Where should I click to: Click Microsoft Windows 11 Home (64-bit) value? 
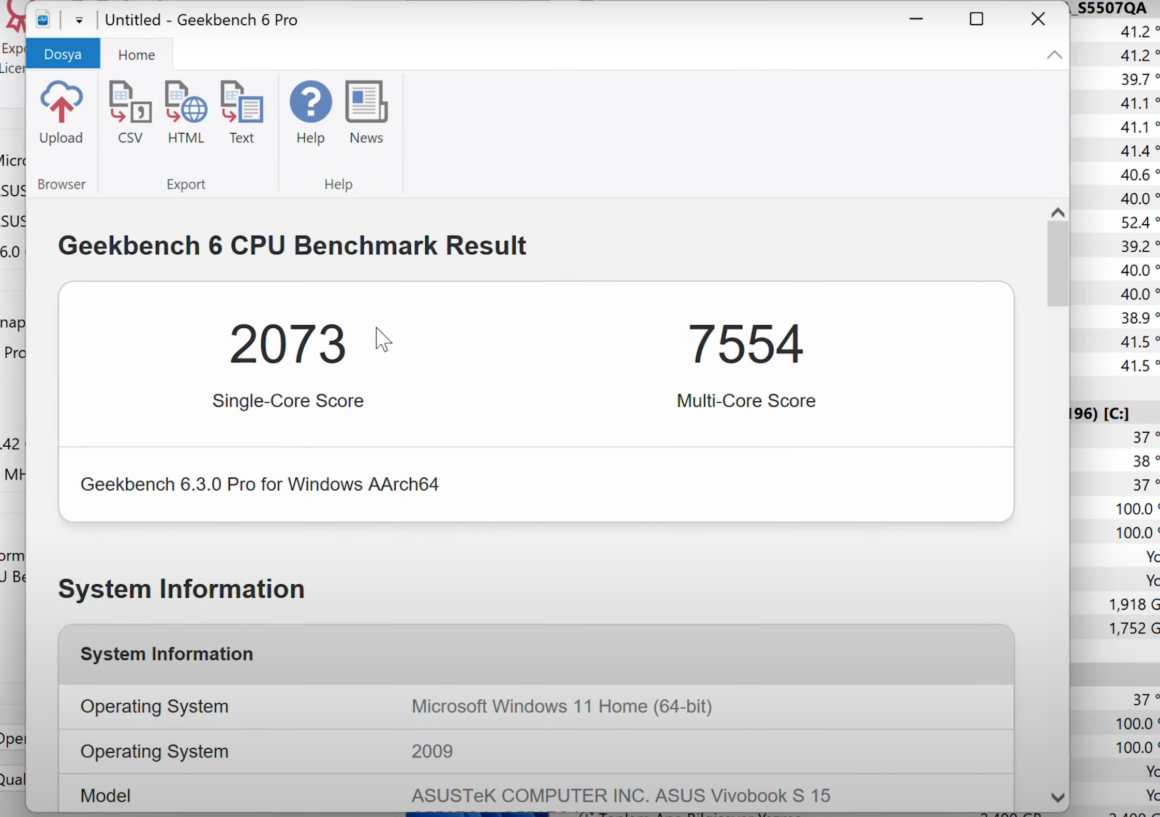coord(562,706)
